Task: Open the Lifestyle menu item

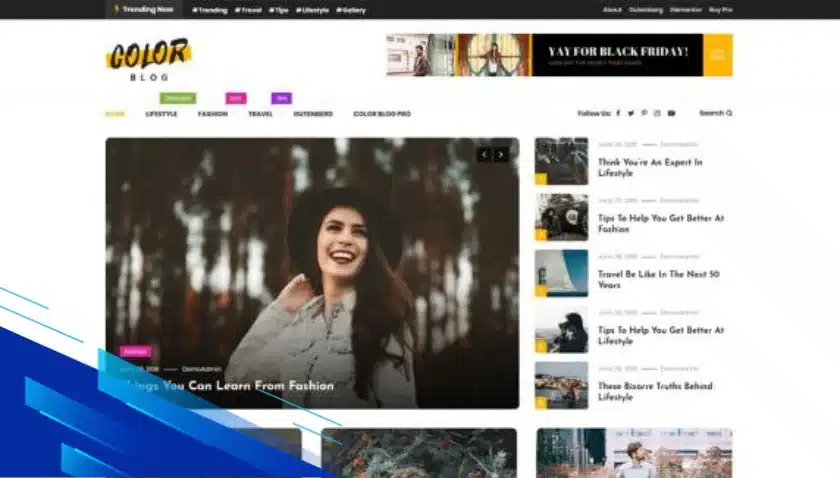Action: point(161,114)
